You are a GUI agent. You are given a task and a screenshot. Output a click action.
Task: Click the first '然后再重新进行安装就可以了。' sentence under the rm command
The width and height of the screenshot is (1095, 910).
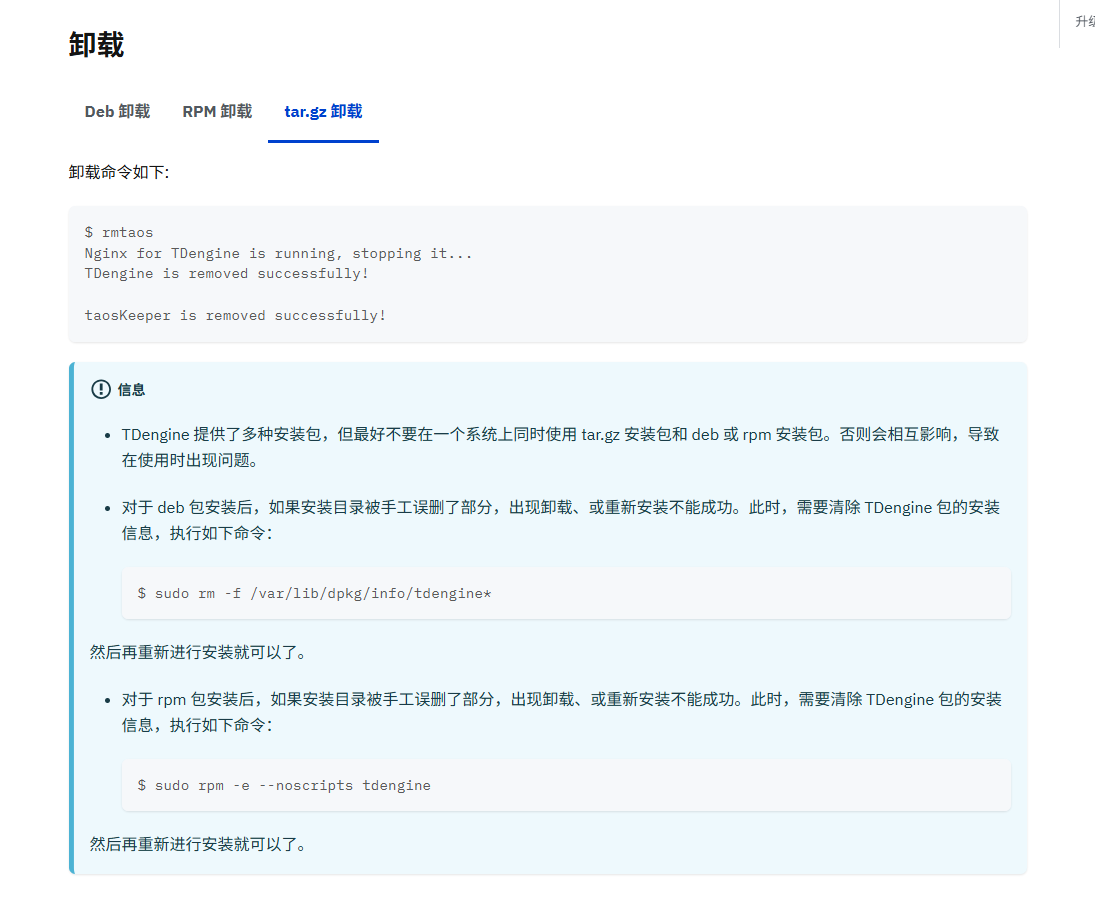pyautogui.click(x=198, y=652)
